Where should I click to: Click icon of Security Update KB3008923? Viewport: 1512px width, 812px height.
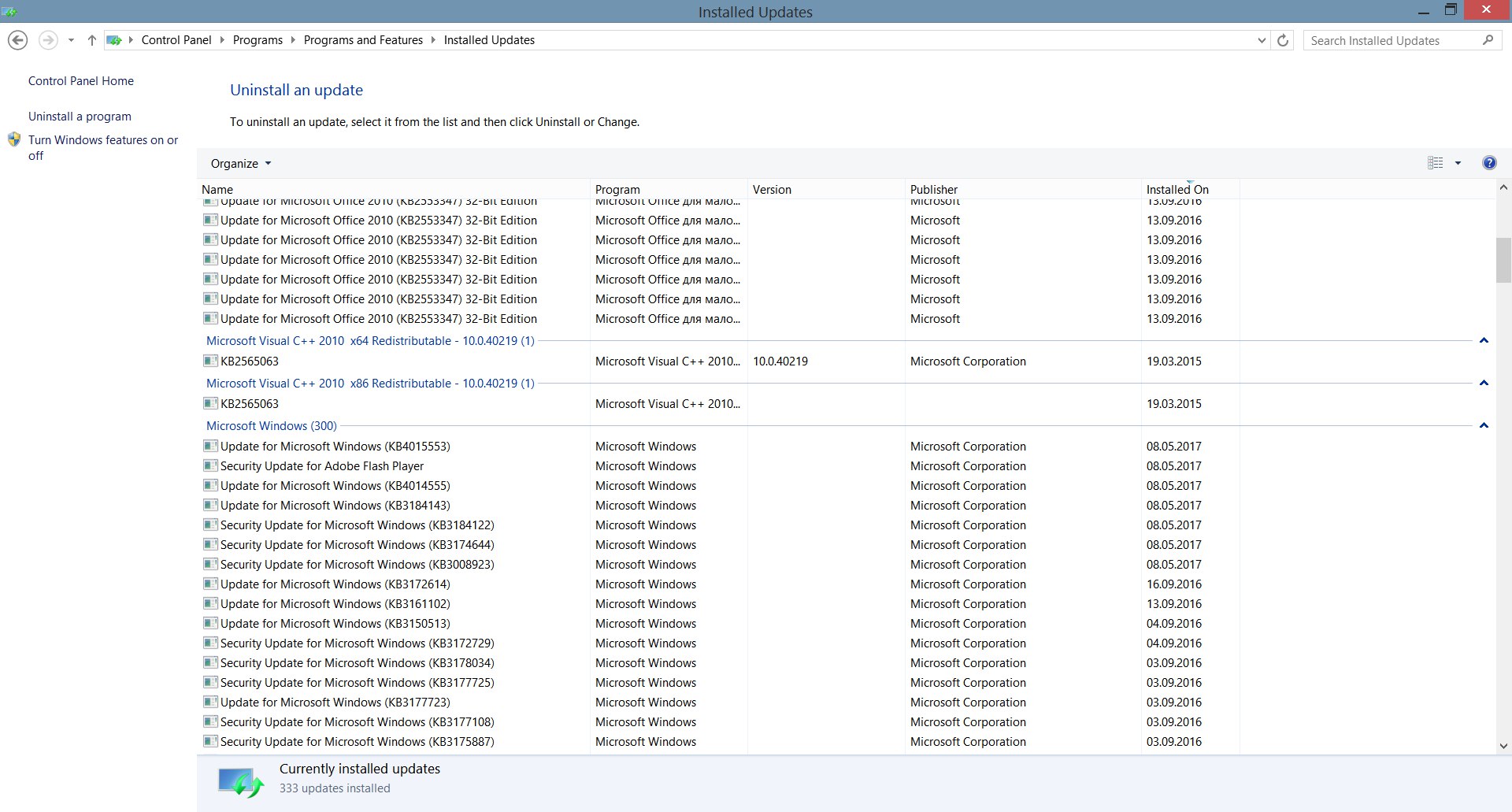pos(210,564)
